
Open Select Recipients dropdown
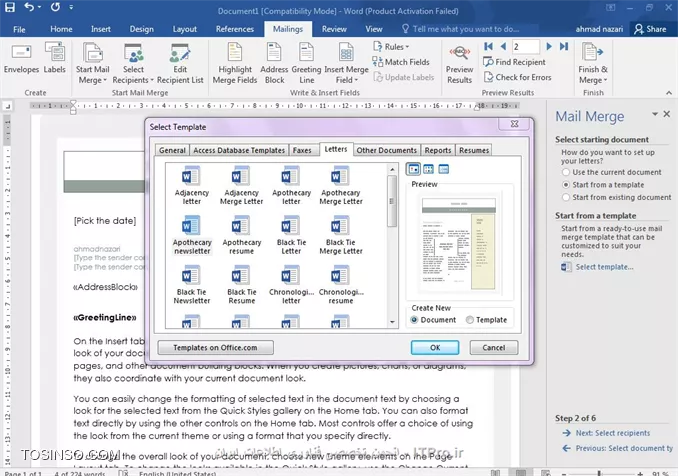[133, 74]
